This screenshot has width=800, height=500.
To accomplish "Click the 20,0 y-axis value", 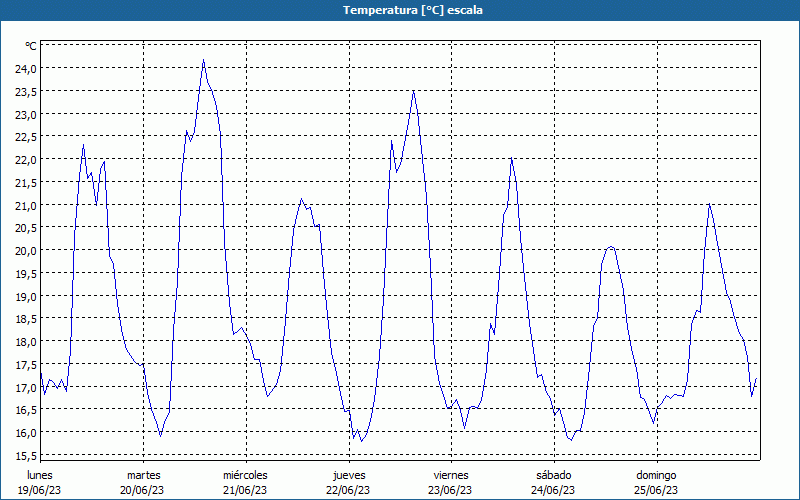I will click(x=26, y=251).
